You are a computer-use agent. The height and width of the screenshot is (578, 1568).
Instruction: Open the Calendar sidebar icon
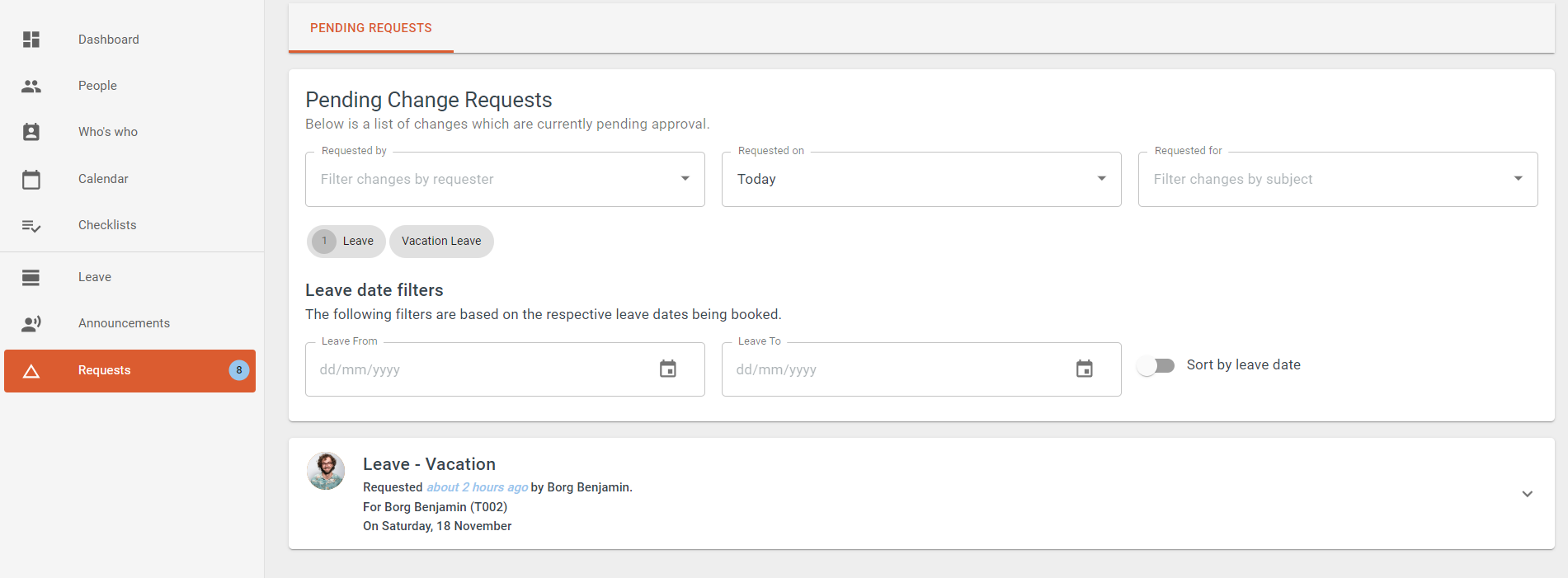31,179
